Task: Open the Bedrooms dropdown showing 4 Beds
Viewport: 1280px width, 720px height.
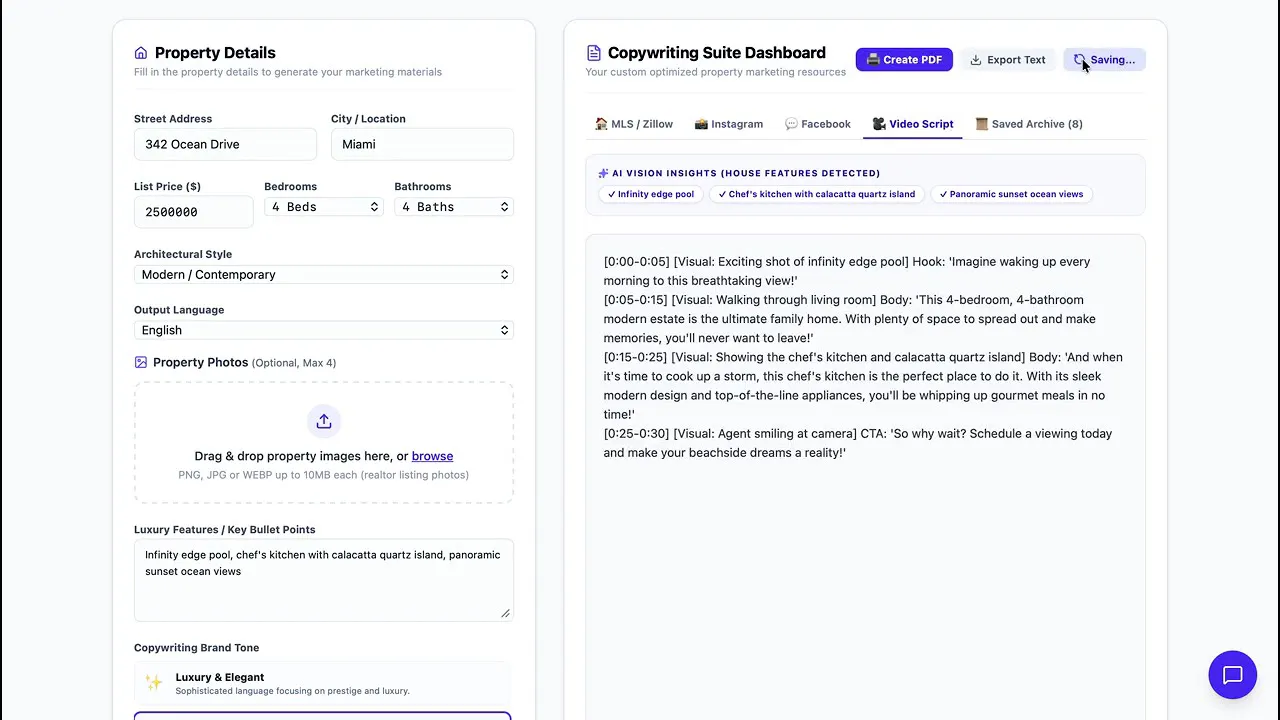Action: tap(324, 207)
